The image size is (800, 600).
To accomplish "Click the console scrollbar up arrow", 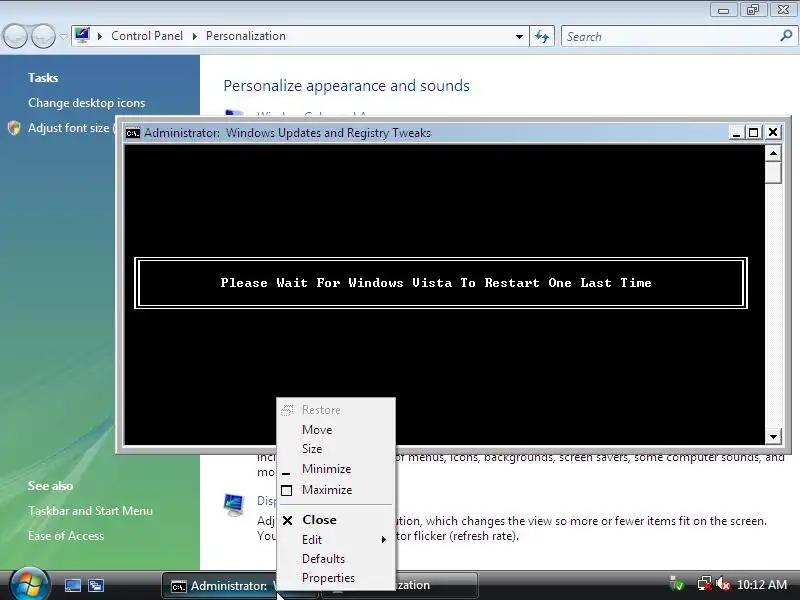I will tap(773, 153).
